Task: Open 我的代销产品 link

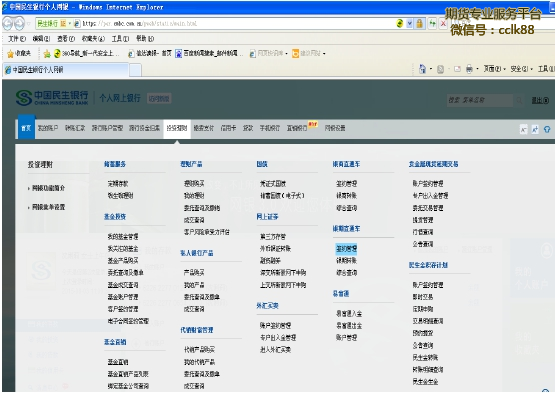Action: click(x=199, y=362)
